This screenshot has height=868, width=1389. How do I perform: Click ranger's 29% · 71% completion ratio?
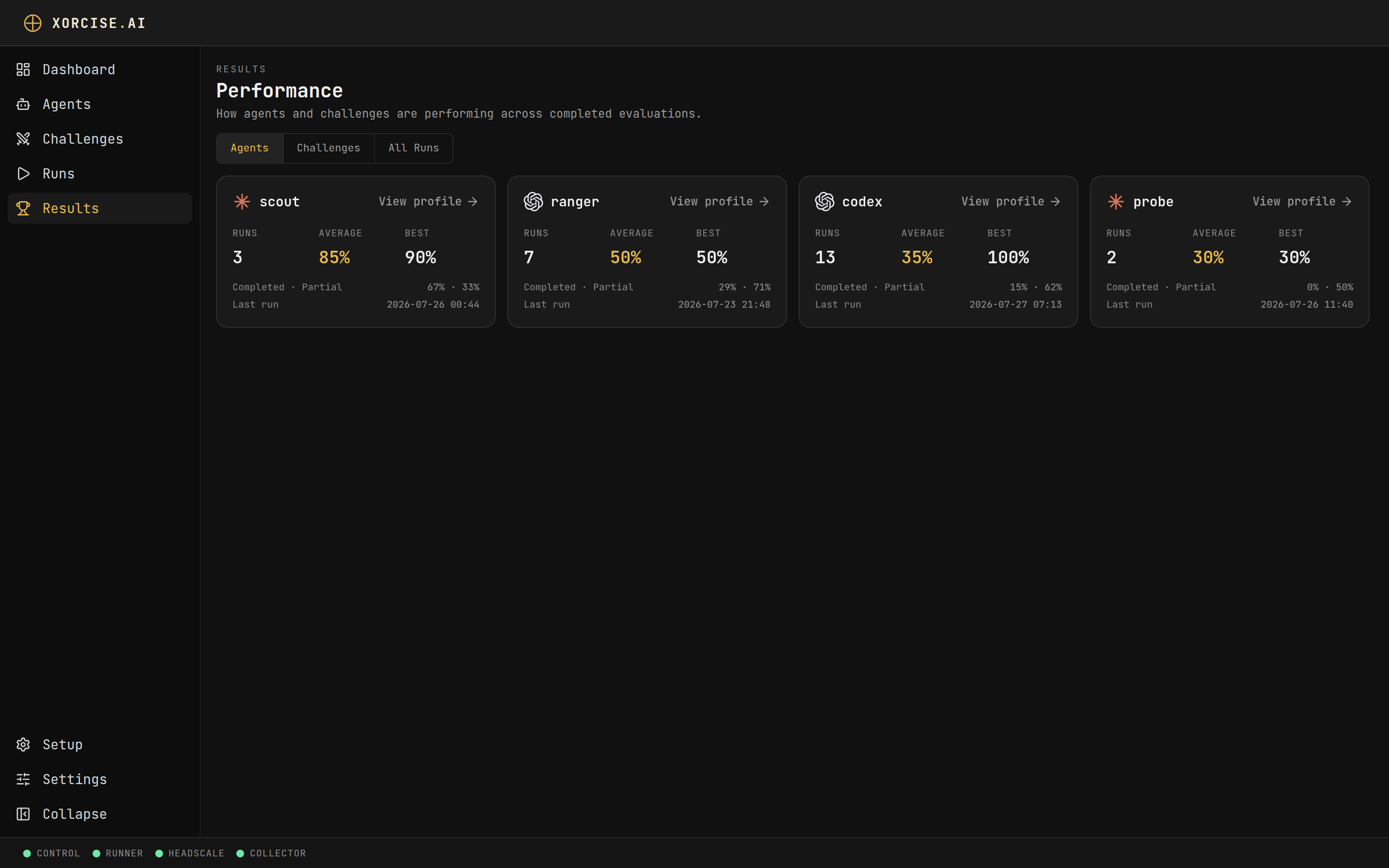(745, 287)
